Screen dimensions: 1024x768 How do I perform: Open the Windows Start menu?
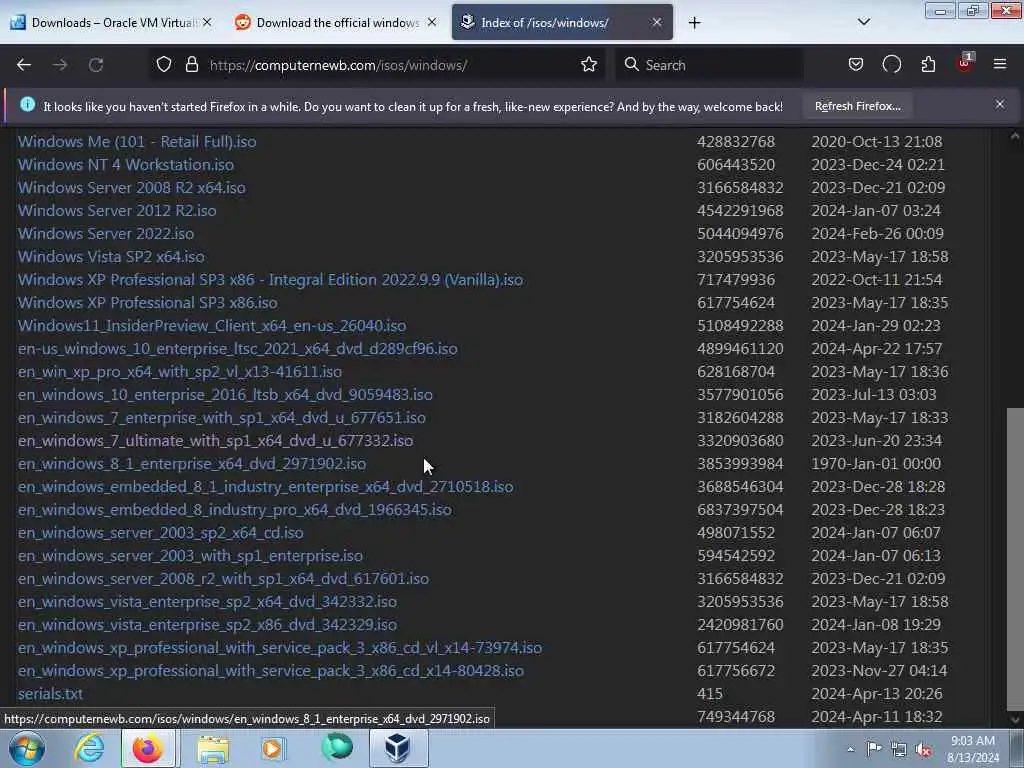(27, 748)
